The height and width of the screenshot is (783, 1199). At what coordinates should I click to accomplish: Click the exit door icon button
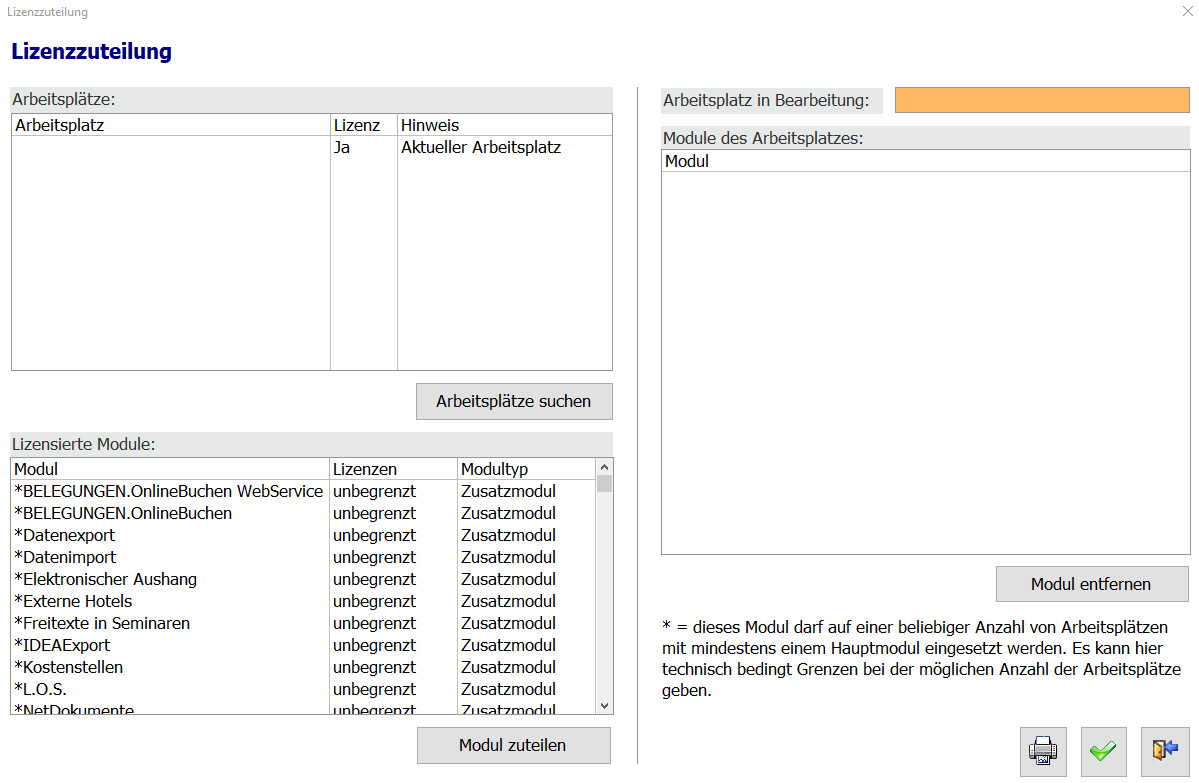tap(1164, 751)
